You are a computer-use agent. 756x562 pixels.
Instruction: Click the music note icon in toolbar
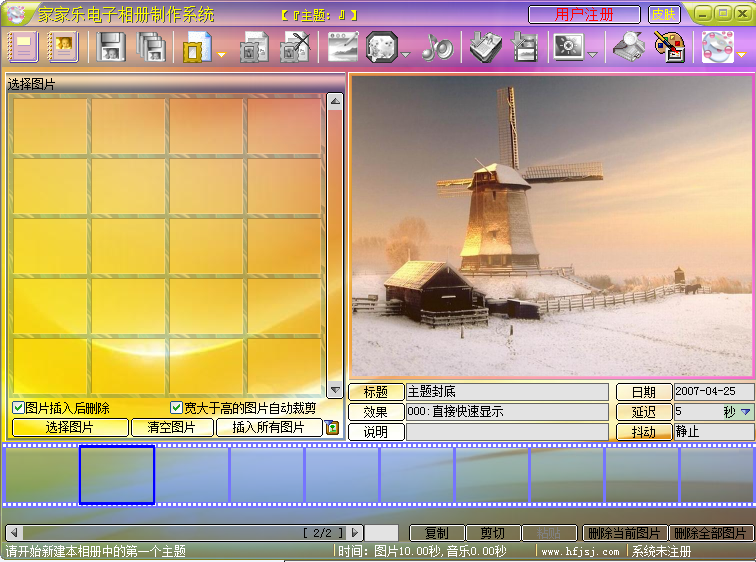pyautogui.click(x=437, y=47)
